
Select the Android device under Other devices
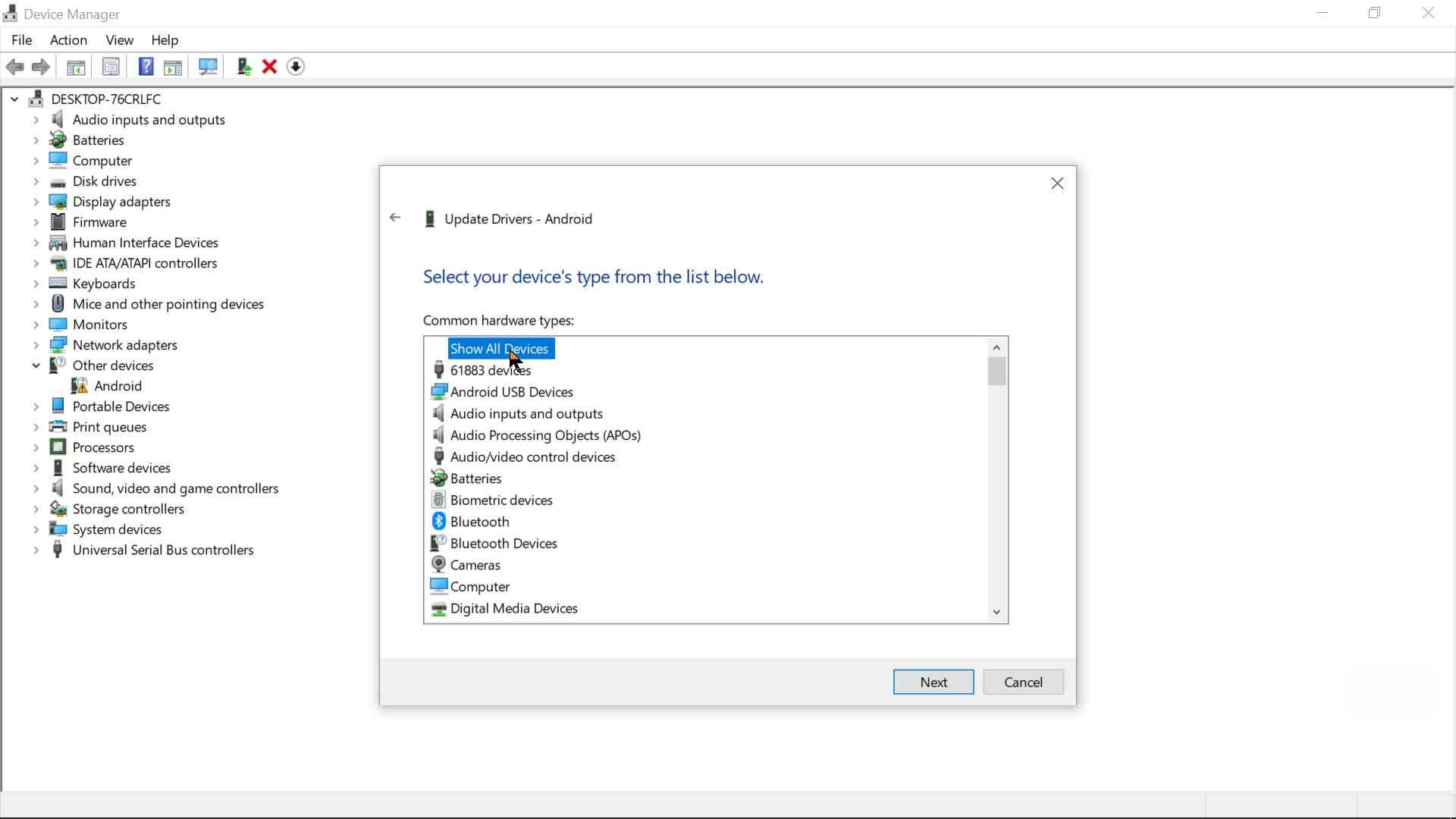(118, 386)
